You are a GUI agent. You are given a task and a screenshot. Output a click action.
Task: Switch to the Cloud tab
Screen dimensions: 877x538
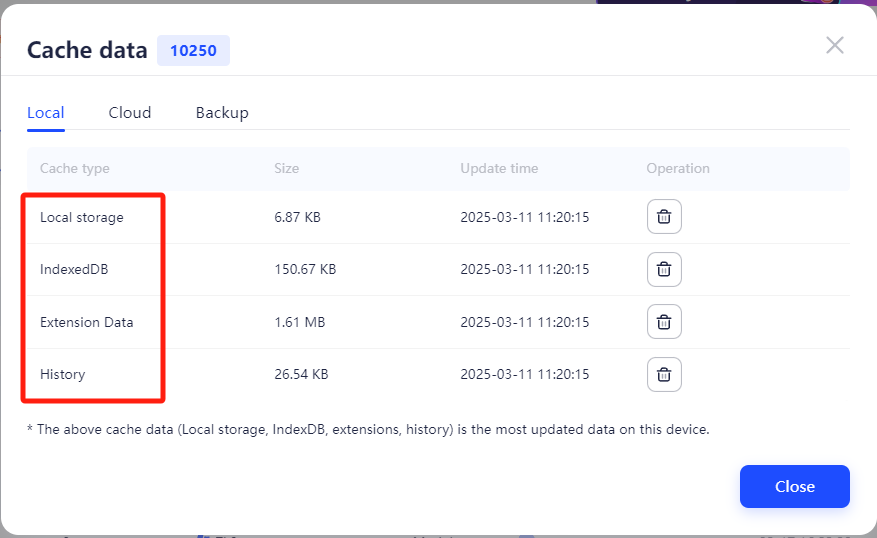pyautogui.click(x=130, y=113)
